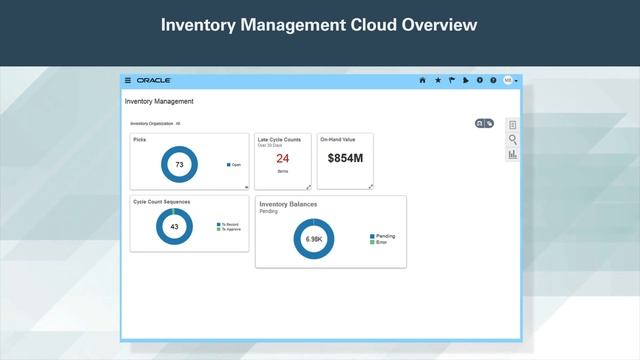Click the $854M on-hand value
Image resolution: width=640 pixels, height=360 pixels.
pos(345,158)
